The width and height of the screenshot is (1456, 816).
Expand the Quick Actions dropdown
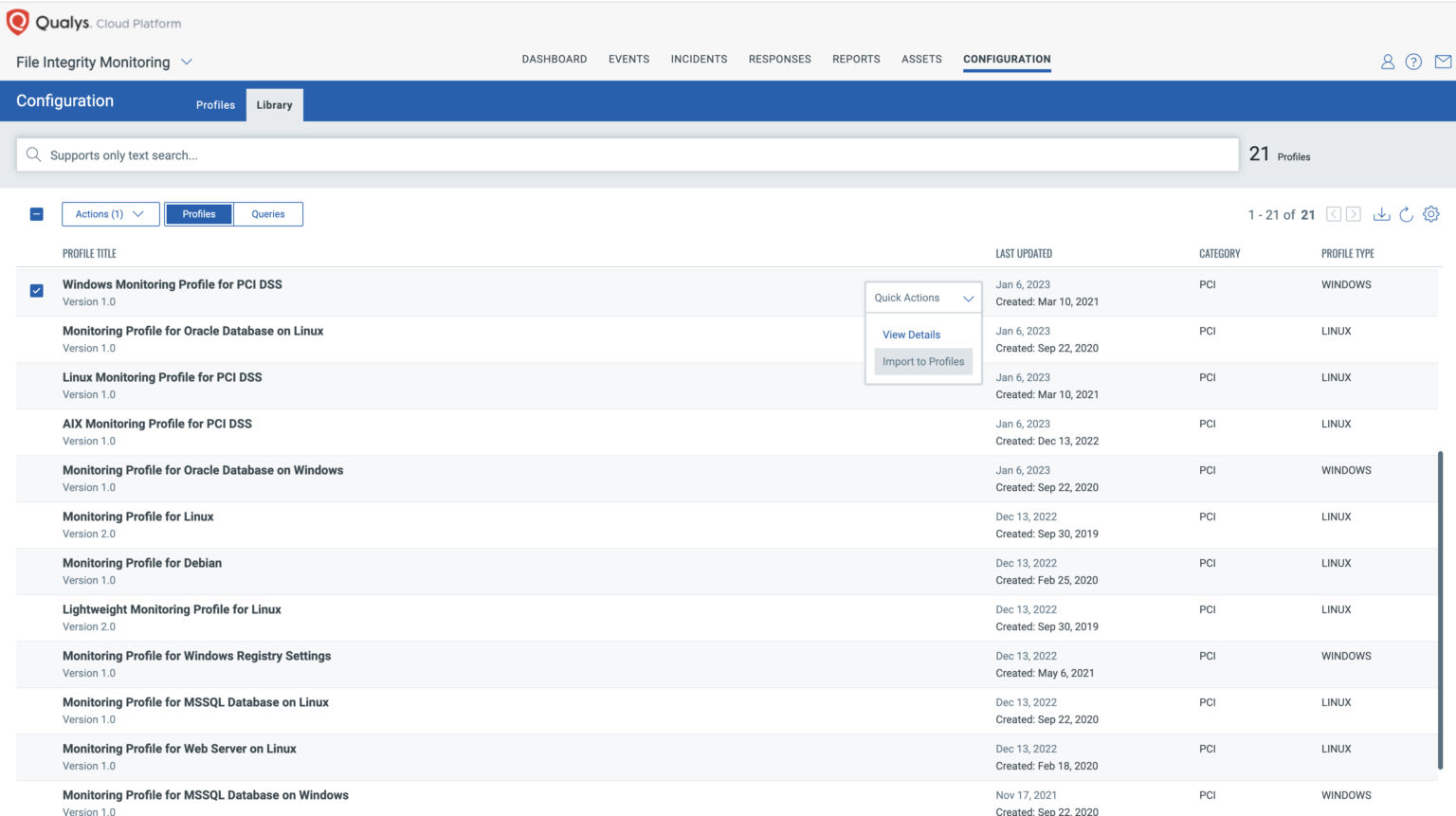click(922, 298)
